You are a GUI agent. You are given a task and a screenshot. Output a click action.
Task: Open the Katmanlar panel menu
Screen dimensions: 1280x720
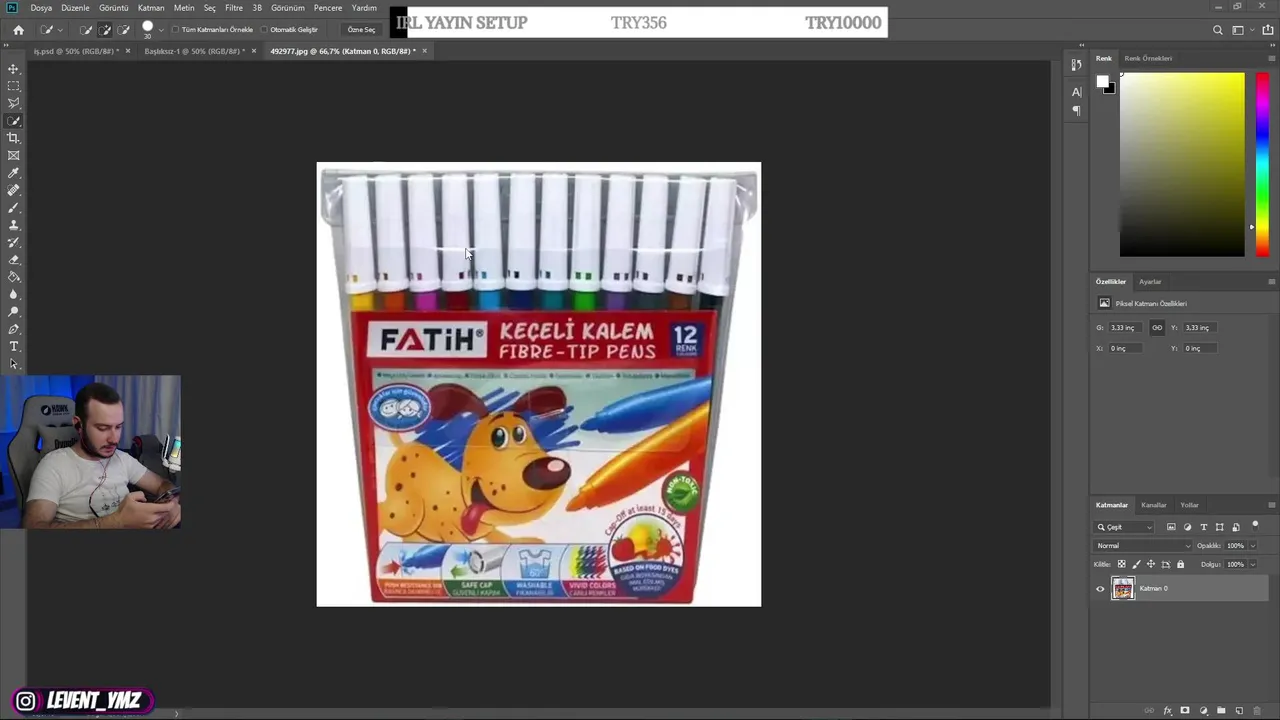coord(1271,505)
